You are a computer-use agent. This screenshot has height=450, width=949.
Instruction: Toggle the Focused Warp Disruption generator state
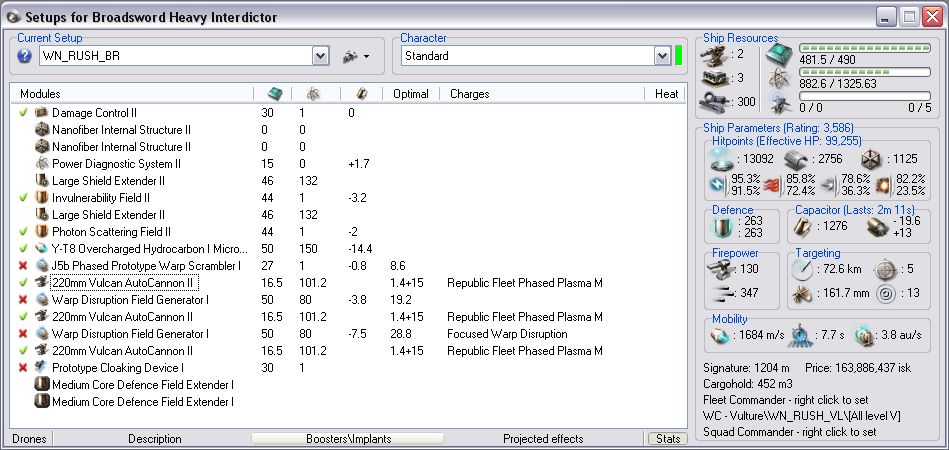coord(24,333)
